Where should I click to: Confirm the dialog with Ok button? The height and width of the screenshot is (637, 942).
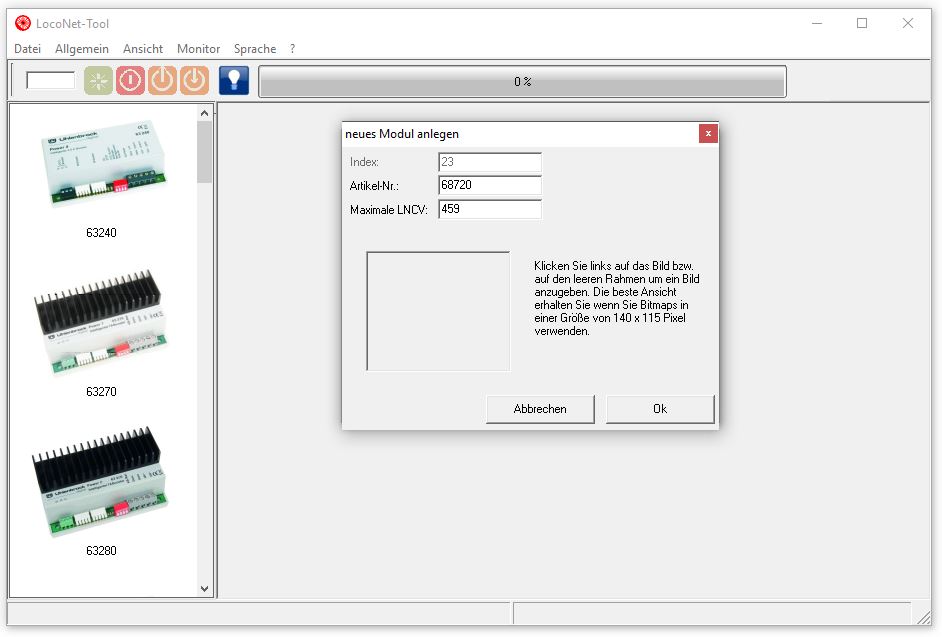[660, 409]
